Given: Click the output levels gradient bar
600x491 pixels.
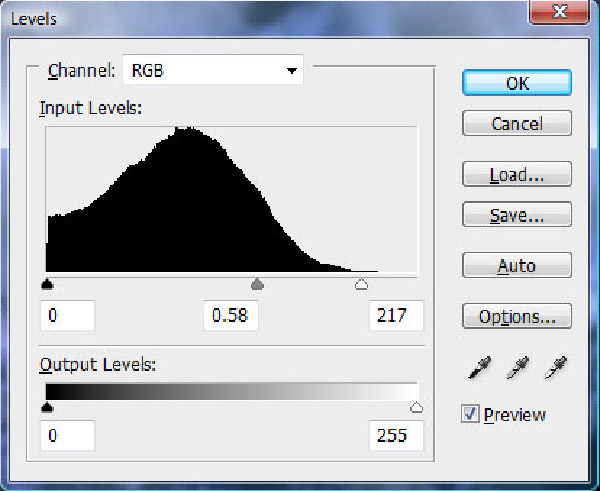Looking at the screenshot, I should [x=232, y=391].
